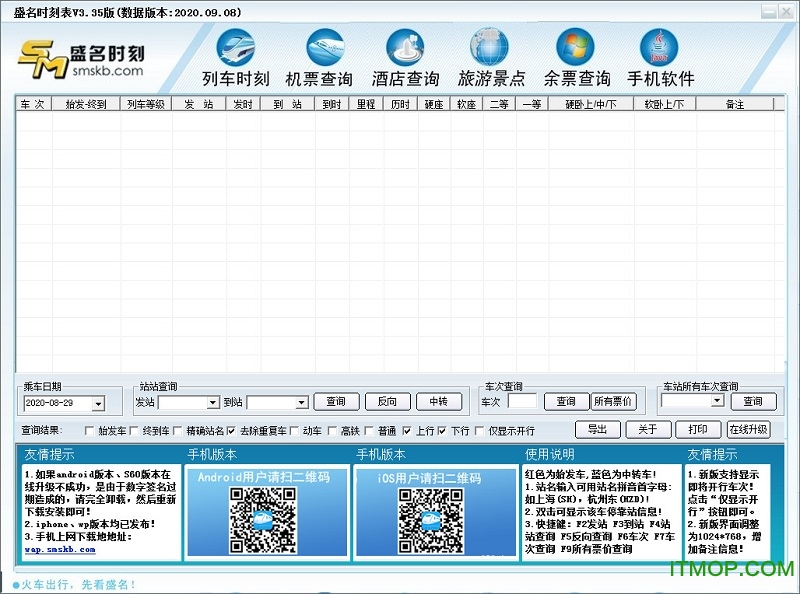
Task: Open the 车站所有车次查询 station dropdown
Action: pos(715,403)
